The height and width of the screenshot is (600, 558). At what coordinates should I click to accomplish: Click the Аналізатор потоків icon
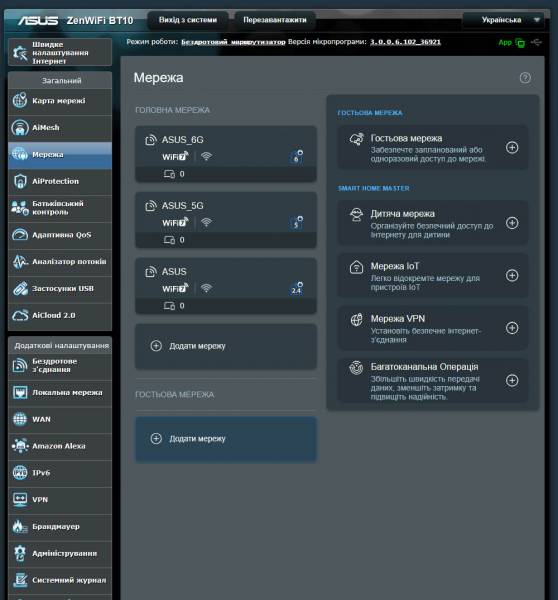[x=20, y=262]
